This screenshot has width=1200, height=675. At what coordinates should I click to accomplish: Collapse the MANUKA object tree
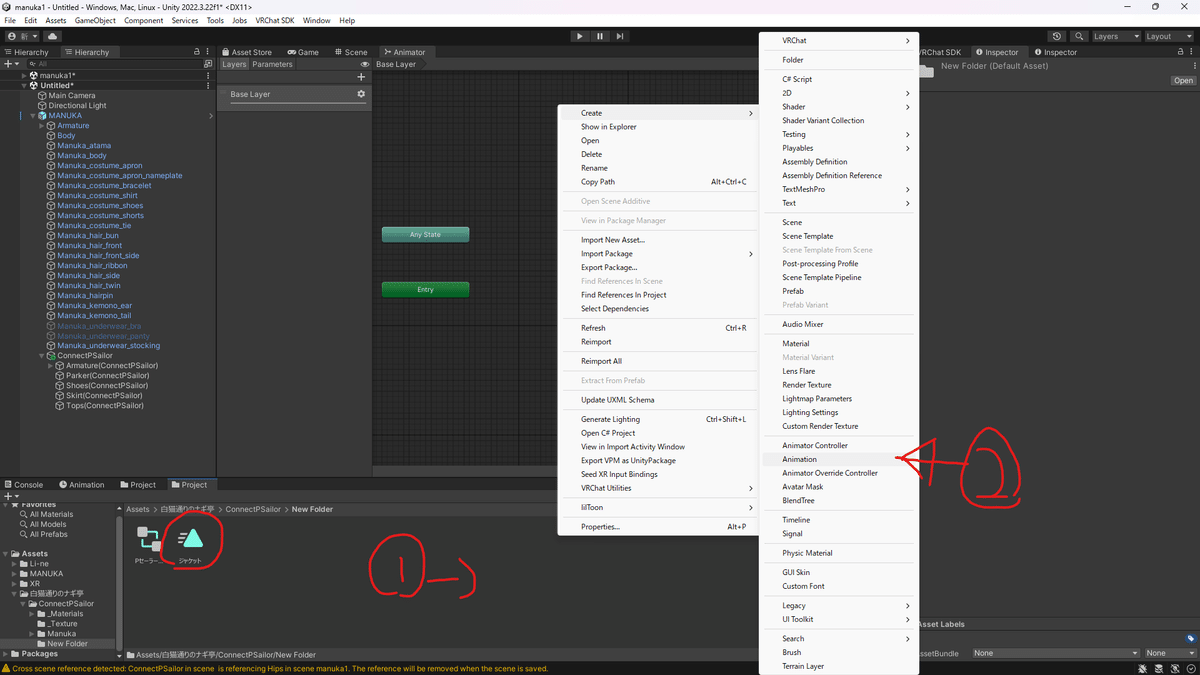[x=33, y=115]
